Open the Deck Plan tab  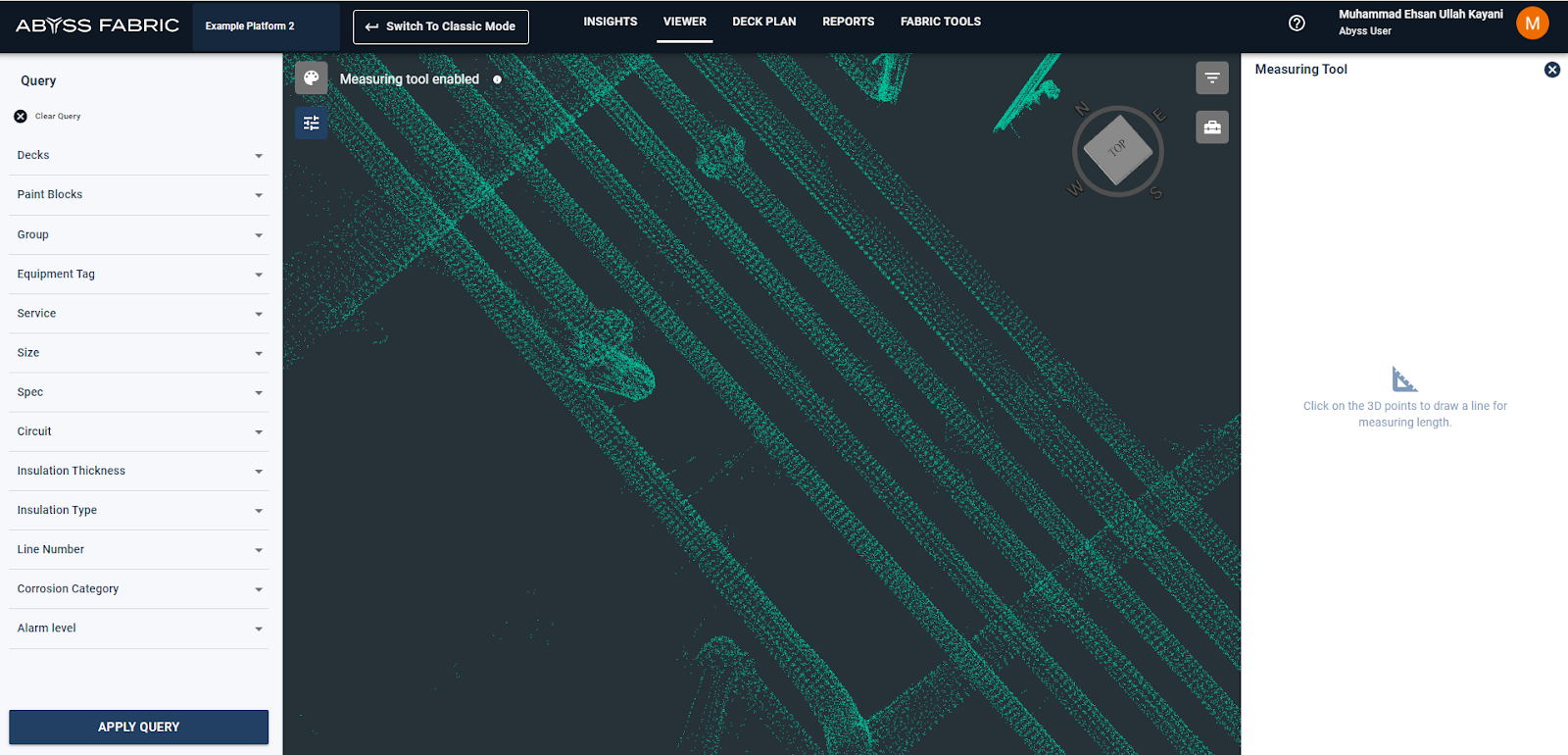click(x=763, y=22)
